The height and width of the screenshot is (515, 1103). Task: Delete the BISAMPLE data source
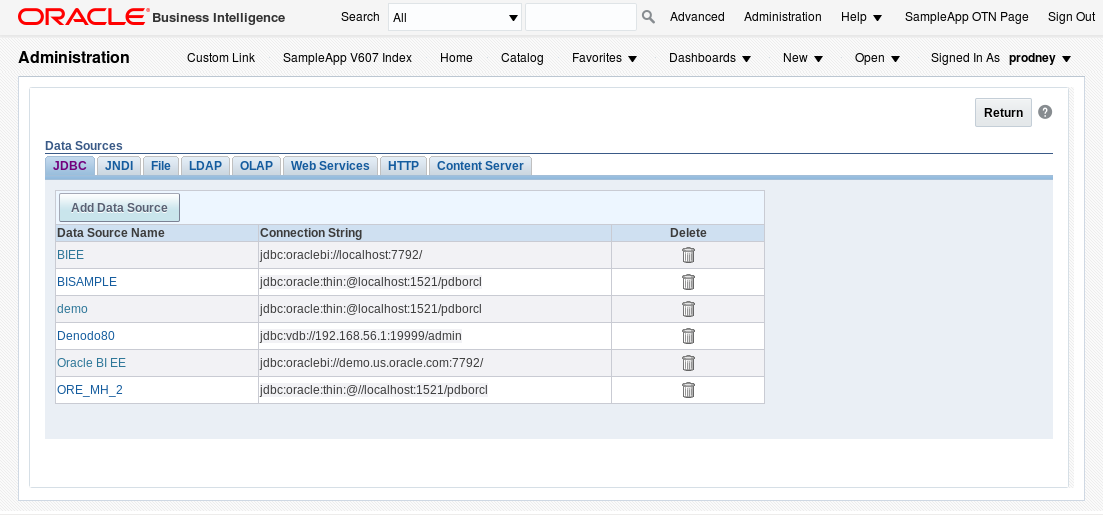click(x=688, y=282)
